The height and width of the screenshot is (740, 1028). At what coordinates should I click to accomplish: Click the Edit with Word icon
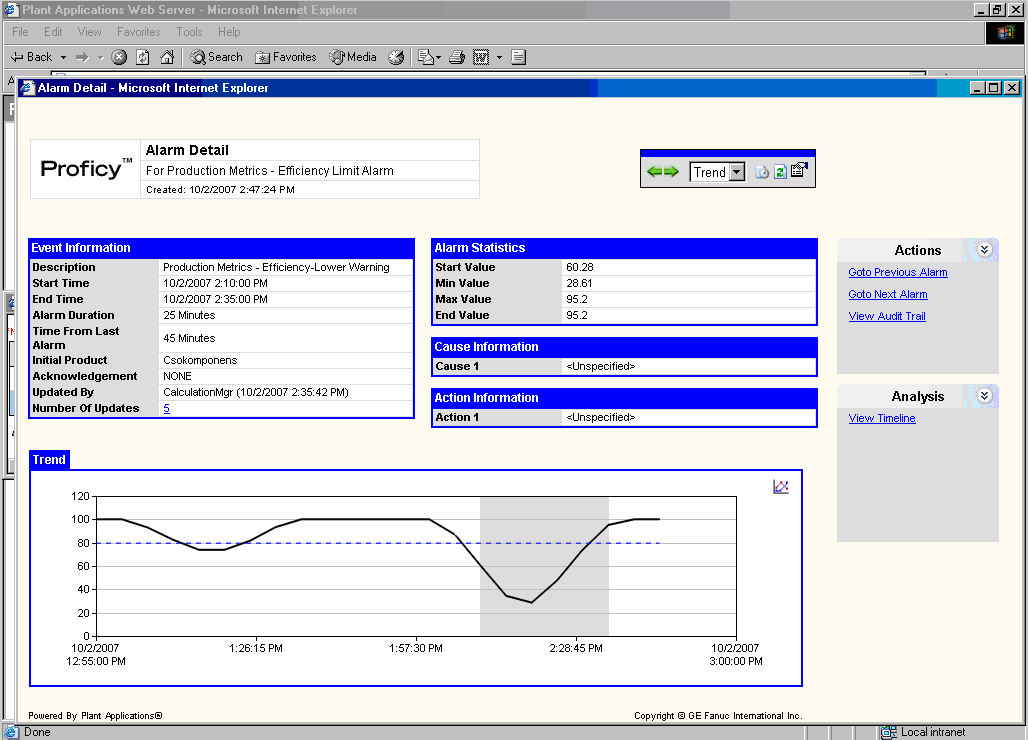click(481, 57)
